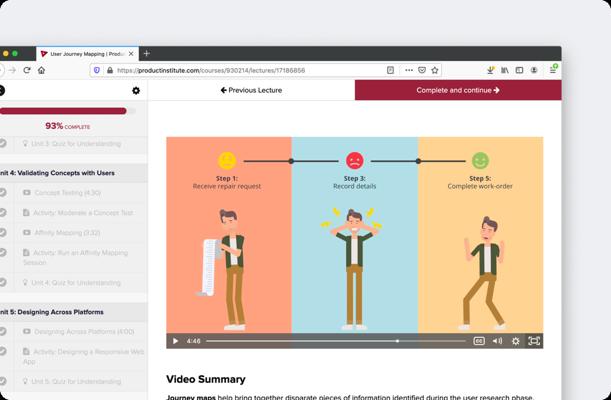Image resolution: width=611 pixels, height=400 pixels.
Task: Click the completion check beside Concept Testing
Action: coord(3,192)
